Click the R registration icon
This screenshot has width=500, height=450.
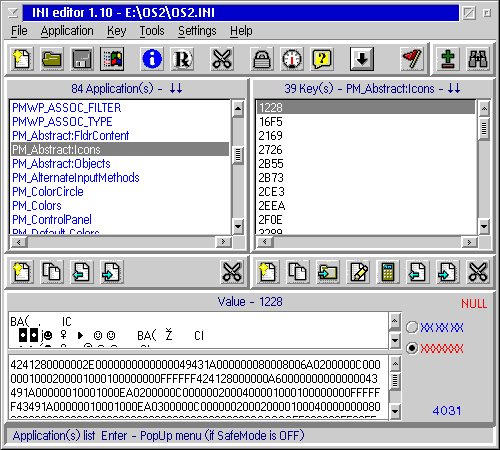[182, 59]
